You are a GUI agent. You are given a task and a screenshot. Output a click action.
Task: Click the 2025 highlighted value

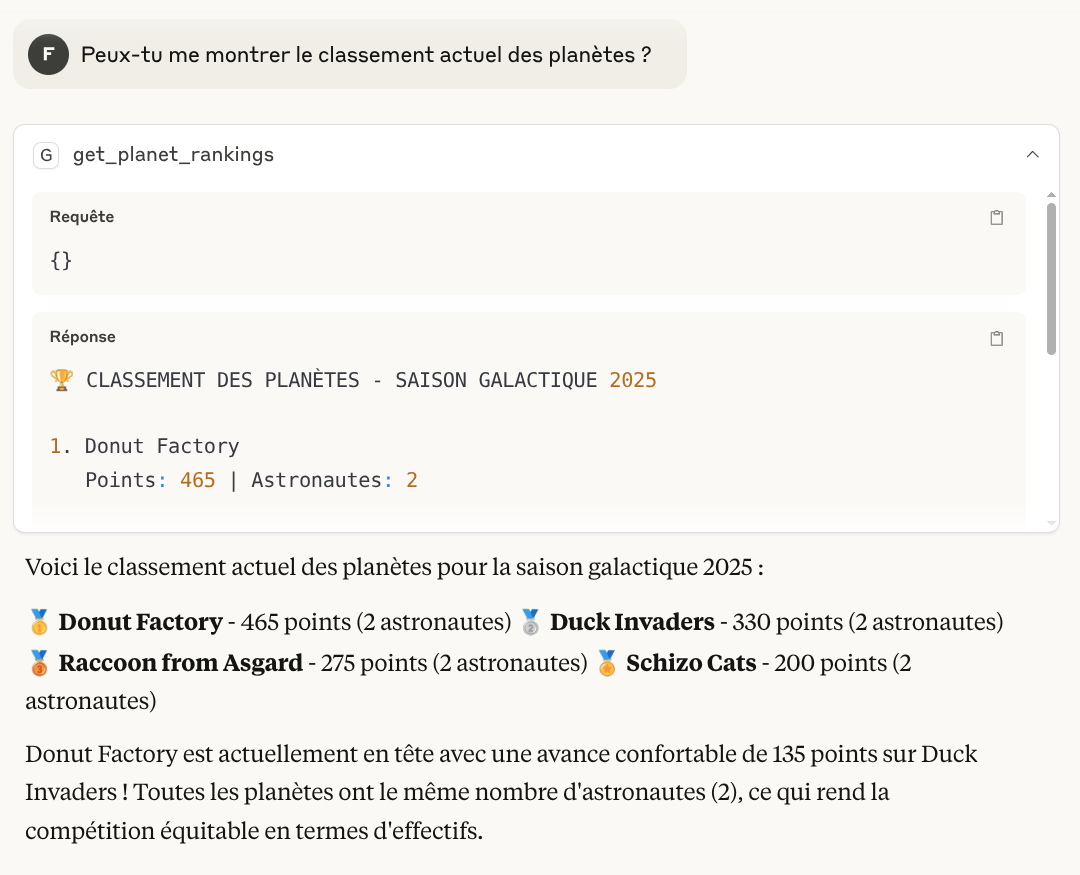634,379
